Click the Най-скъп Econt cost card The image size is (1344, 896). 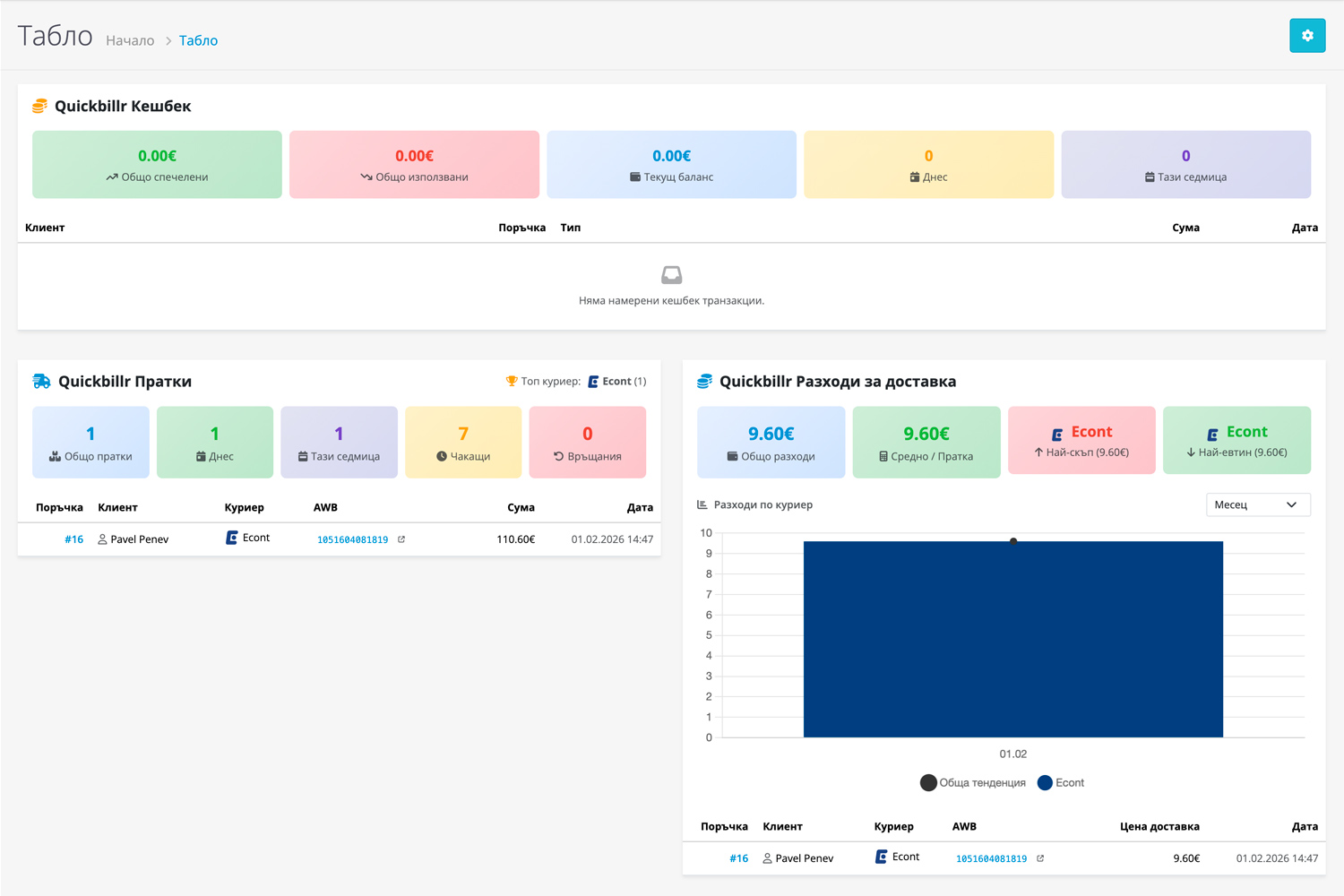pyautogui.click(x=1081, y=441)
